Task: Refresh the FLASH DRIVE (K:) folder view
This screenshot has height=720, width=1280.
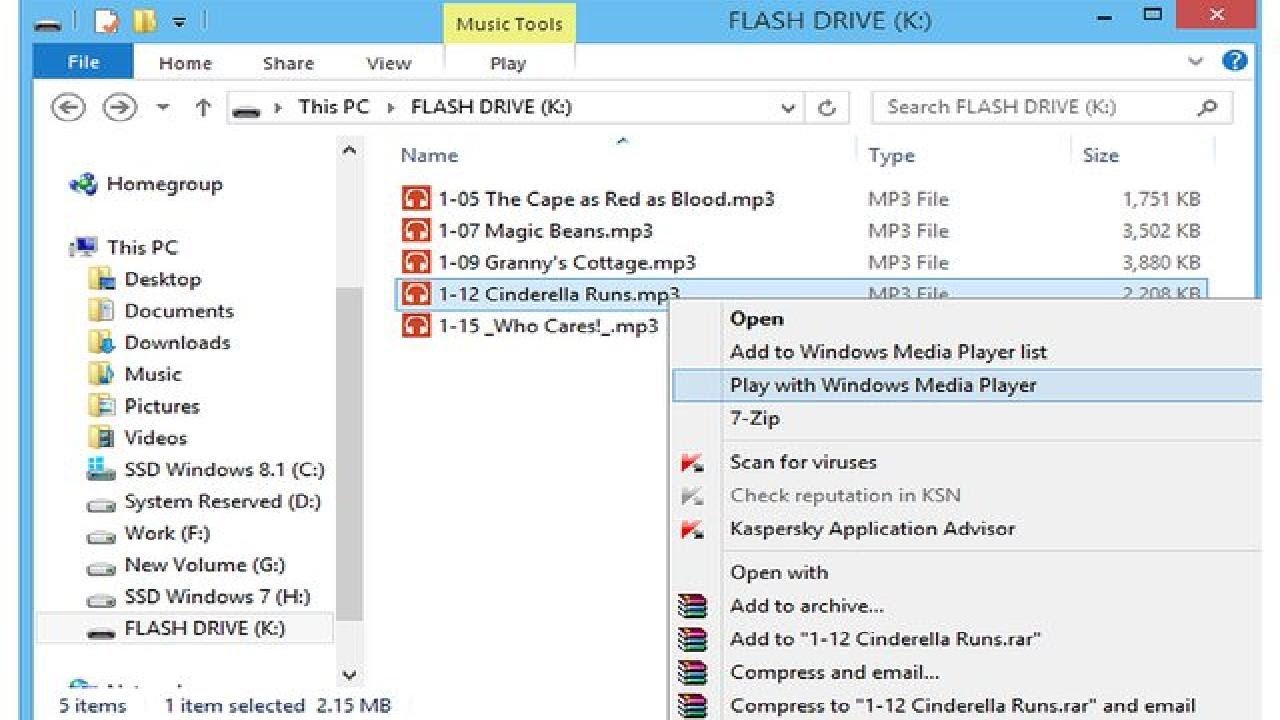Action: [827, 108]
